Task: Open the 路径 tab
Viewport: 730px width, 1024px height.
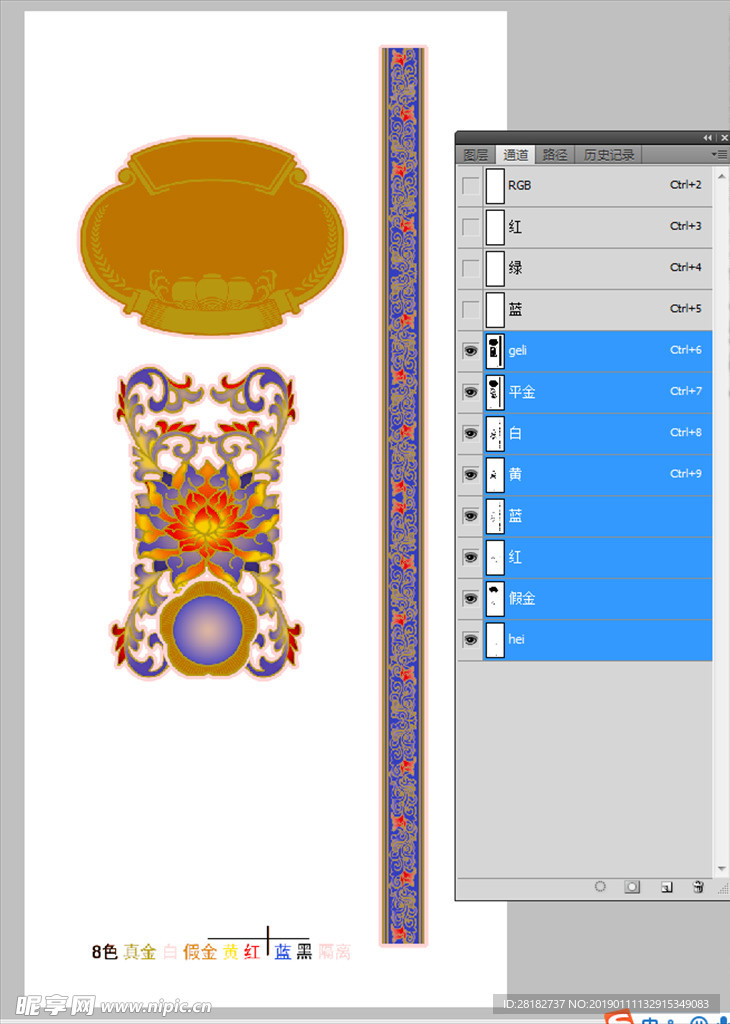Action: coord(554,155)
